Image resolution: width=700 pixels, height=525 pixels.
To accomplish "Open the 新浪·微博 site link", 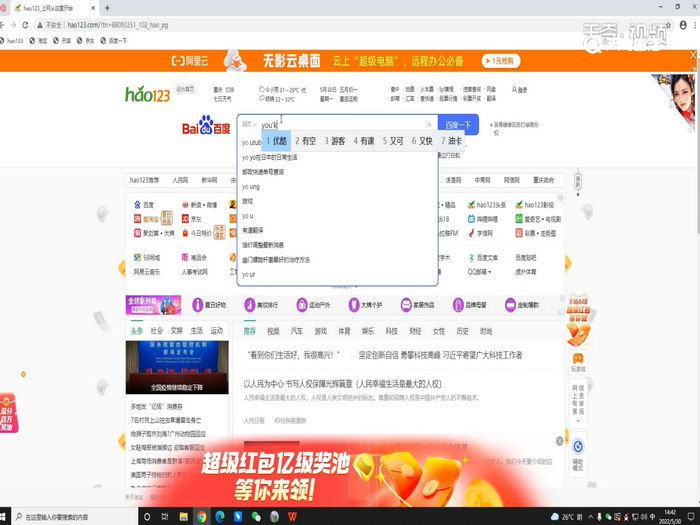I will click(x=200, y=204).
